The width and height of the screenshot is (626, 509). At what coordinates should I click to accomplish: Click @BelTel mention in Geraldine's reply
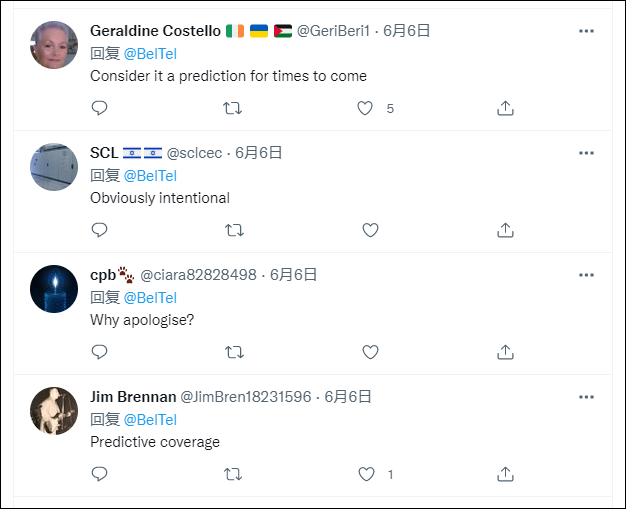pos(150,53)
